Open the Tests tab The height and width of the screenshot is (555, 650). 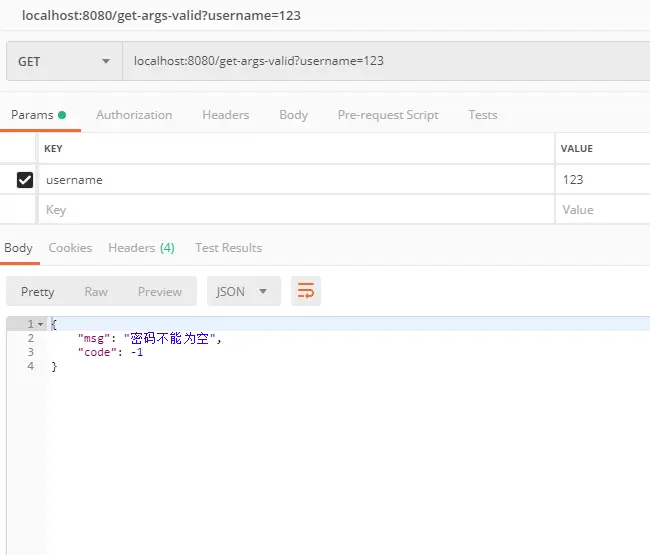click(x=483, y=115)
